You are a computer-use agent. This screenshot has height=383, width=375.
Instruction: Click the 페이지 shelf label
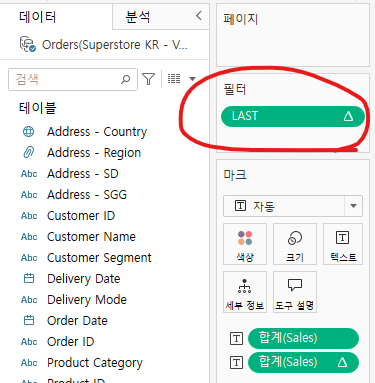click(x=241, y=19)
